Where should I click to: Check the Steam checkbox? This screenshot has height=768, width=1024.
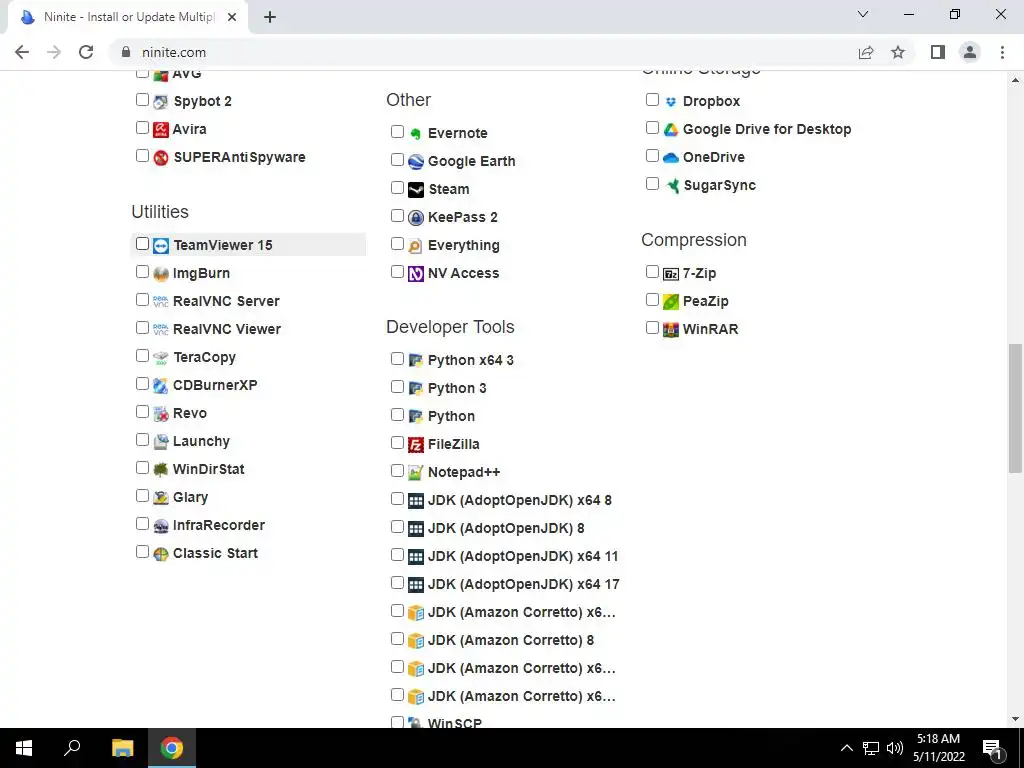397,188
